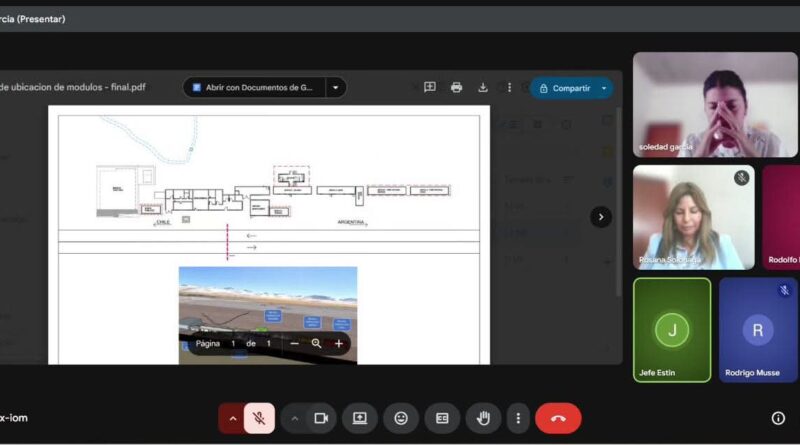Viewport: 800px width, 445px height.
Task: Open the emoji reactions button
Action: [x=401, y=418]
